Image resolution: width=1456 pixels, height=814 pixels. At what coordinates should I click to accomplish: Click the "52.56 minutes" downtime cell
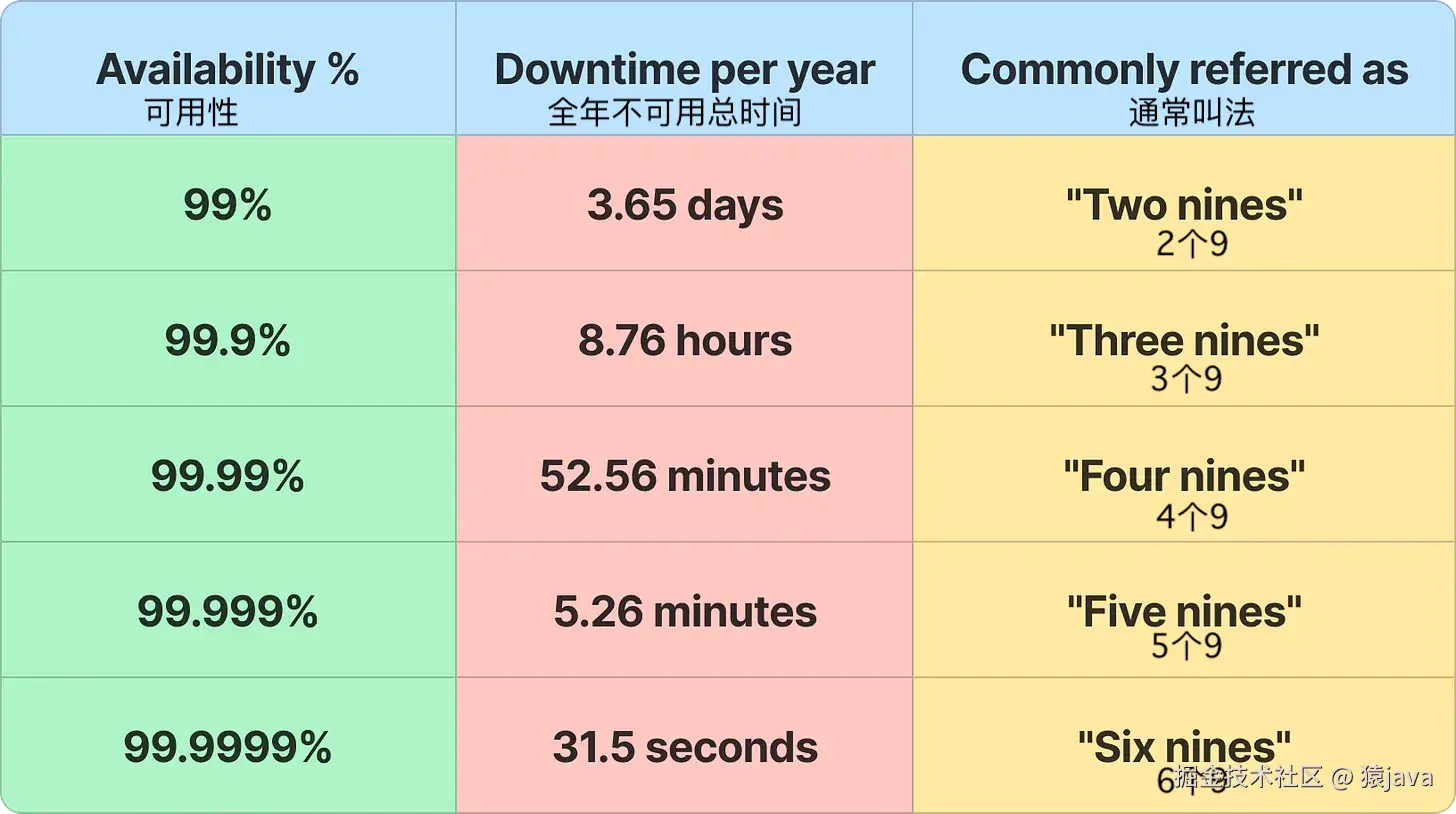tap(685, 476)
